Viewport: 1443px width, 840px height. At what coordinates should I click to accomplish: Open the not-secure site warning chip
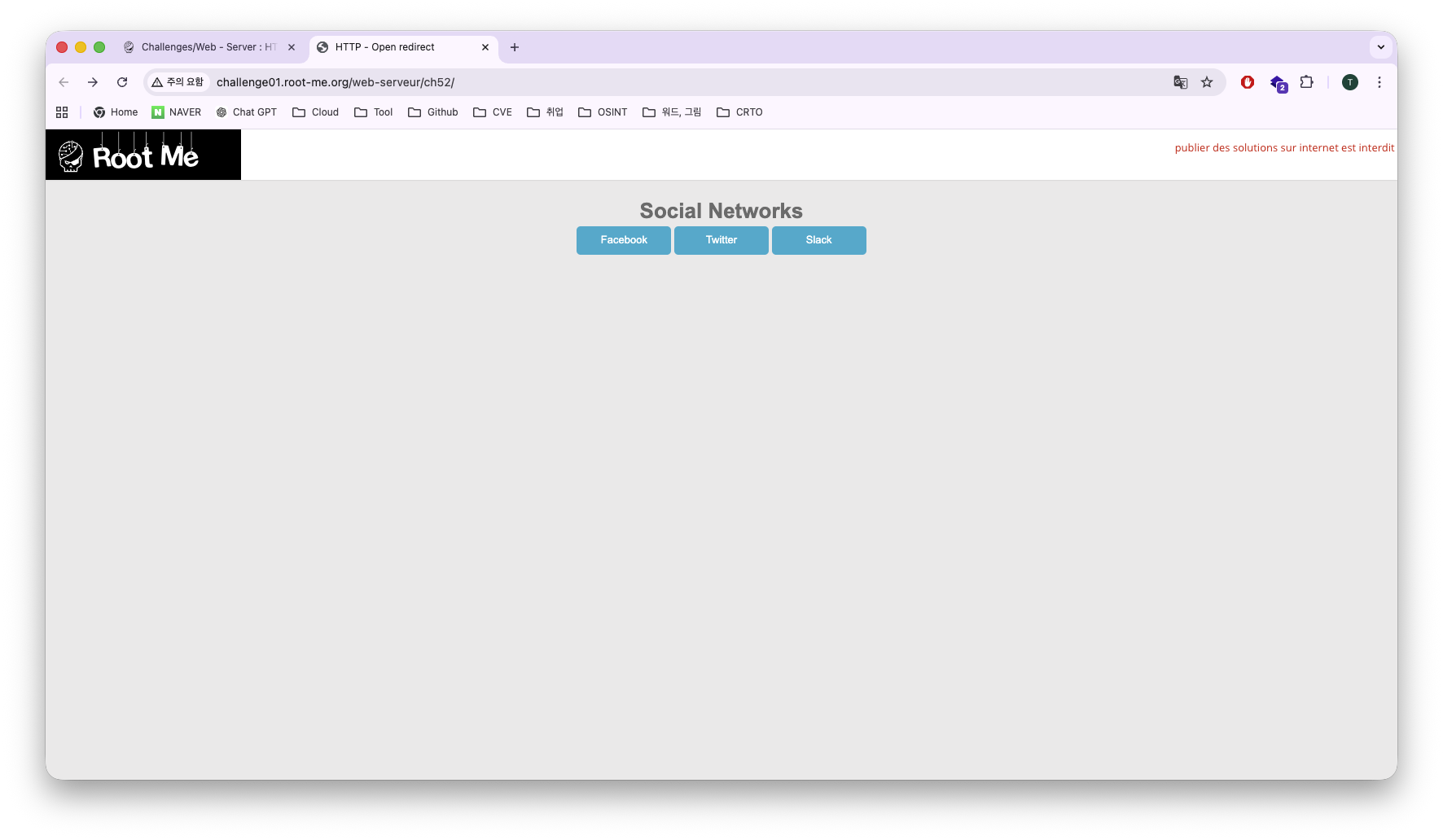pyautogui.click(x=178, y=82)
